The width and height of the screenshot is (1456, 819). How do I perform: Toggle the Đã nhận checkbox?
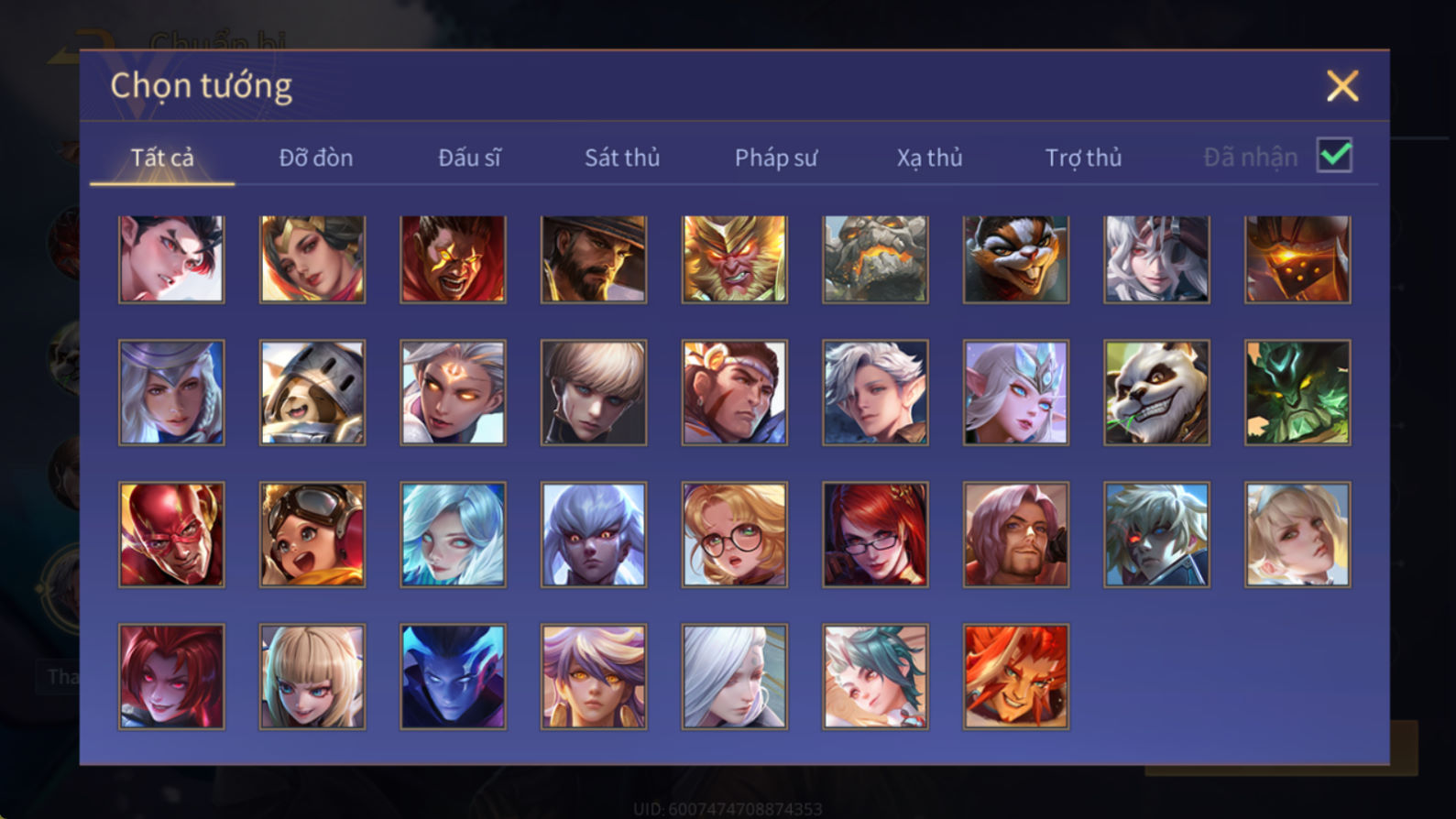pyautogui.click(x=1334, y=156)
